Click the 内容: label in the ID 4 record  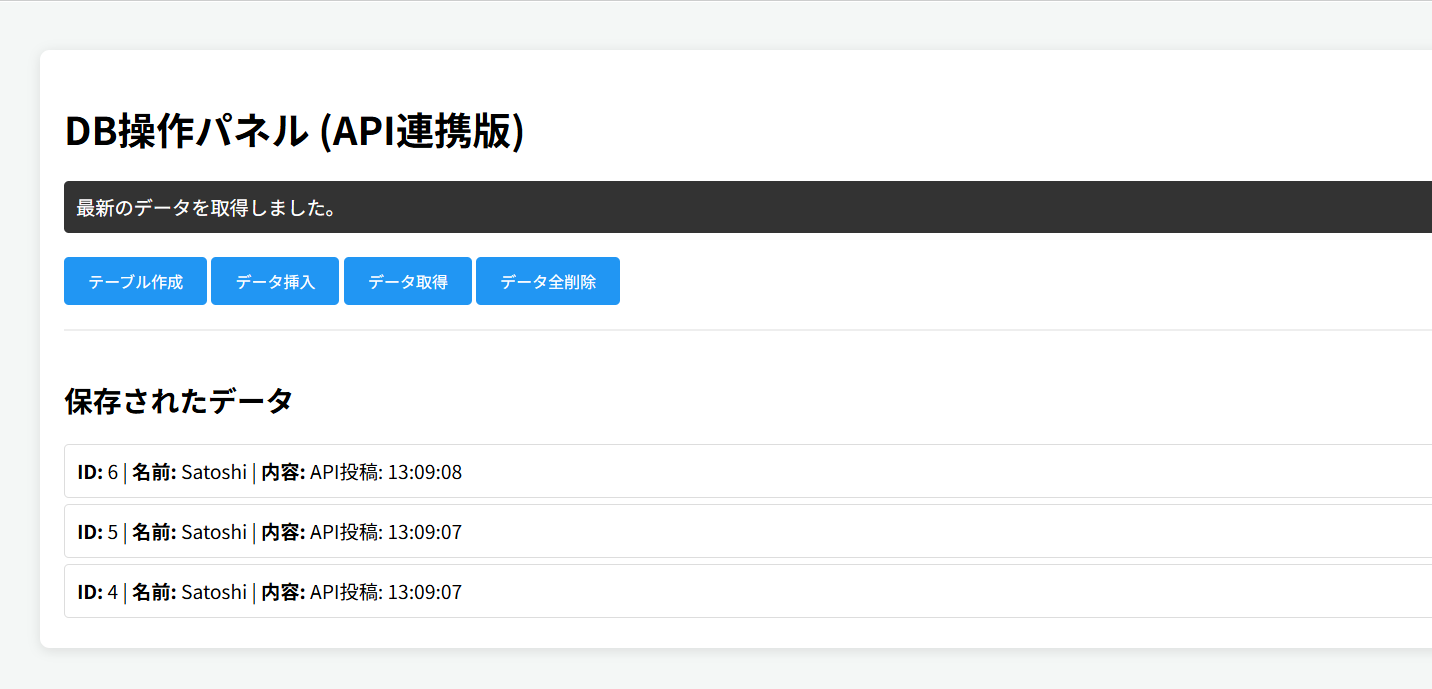click(x=283, y=592)
